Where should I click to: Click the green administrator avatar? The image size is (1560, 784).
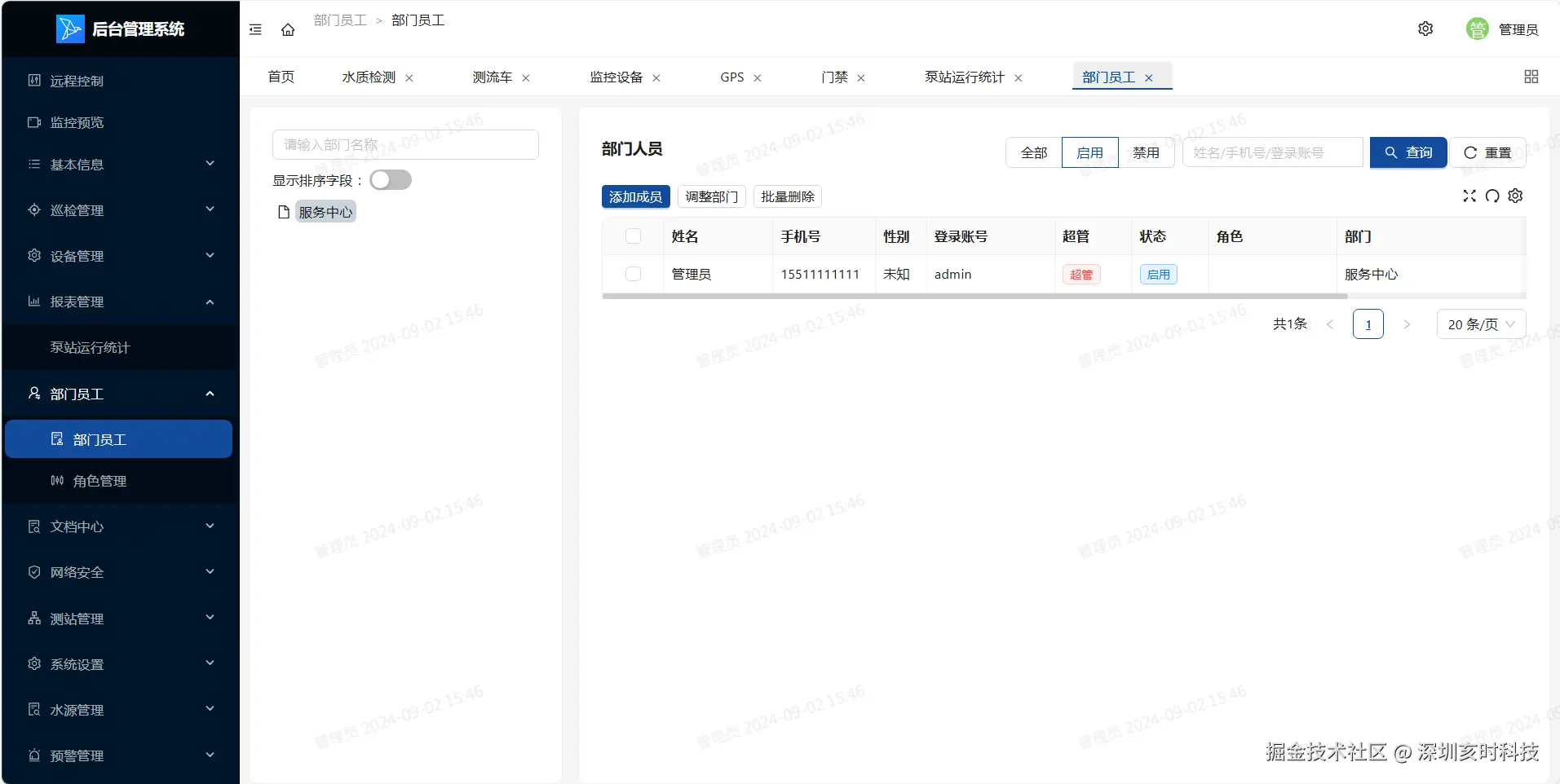pos(1477,29)
